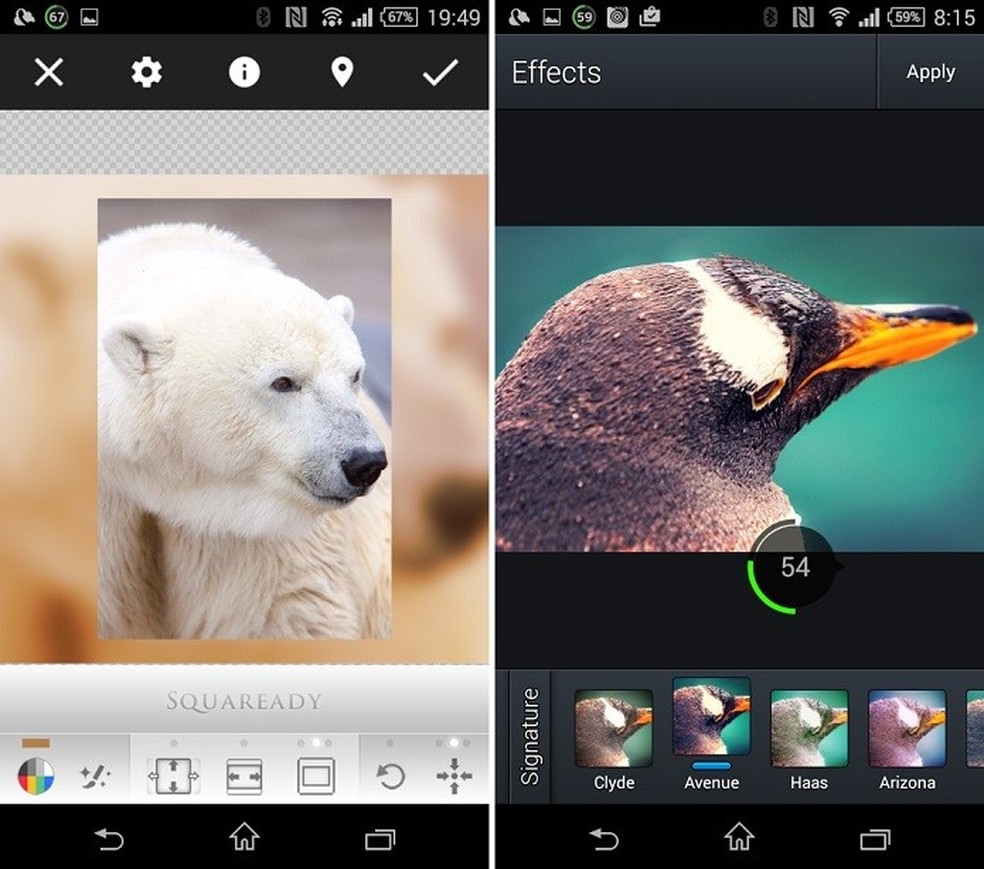Switch to the Effects screen header
Viewport: 984px width, 869px height.
[555, 72]
